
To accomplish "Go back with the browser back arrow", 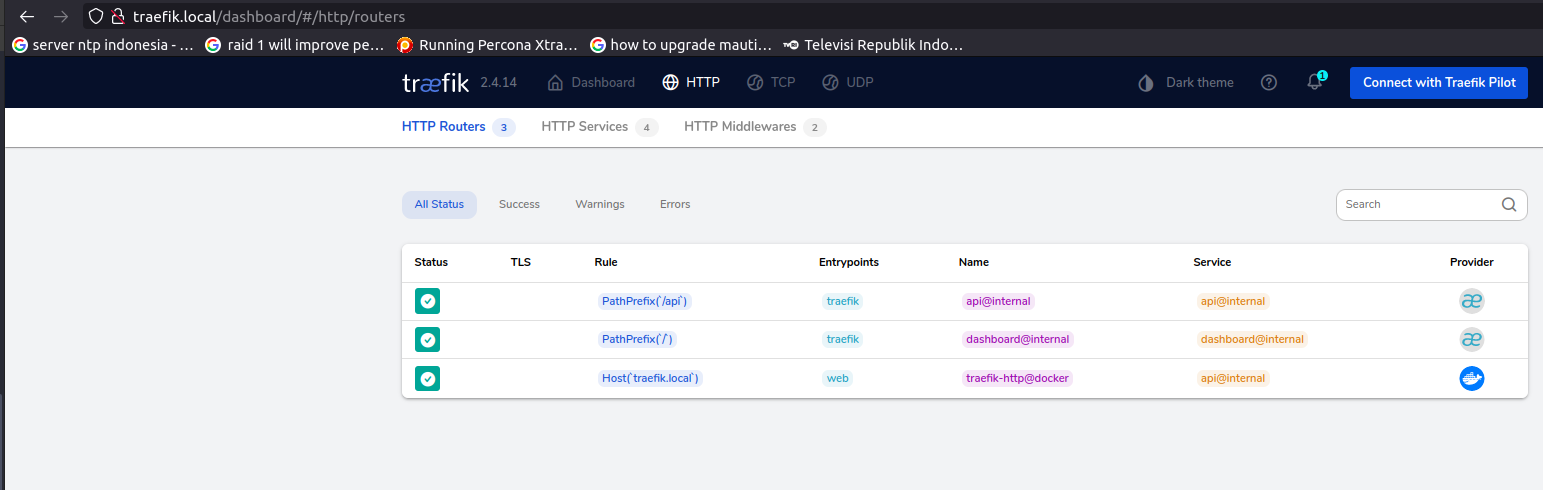I will click(x=27, y=16).
